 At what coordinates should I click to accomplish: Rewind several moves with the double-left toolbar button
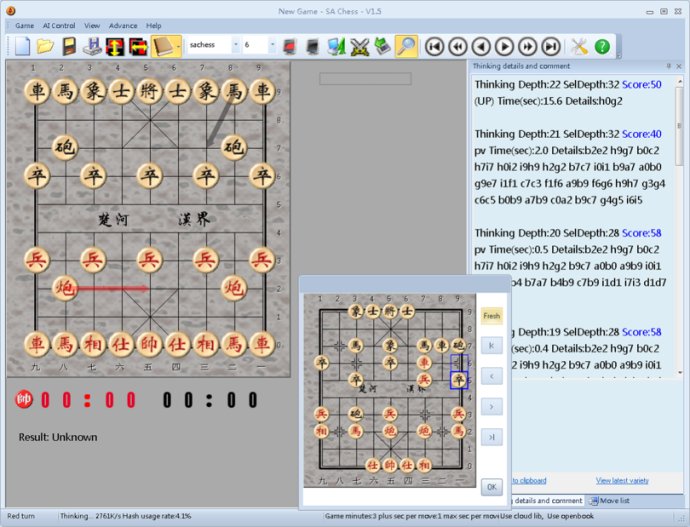pyautogui.click(x=458, y=46)
